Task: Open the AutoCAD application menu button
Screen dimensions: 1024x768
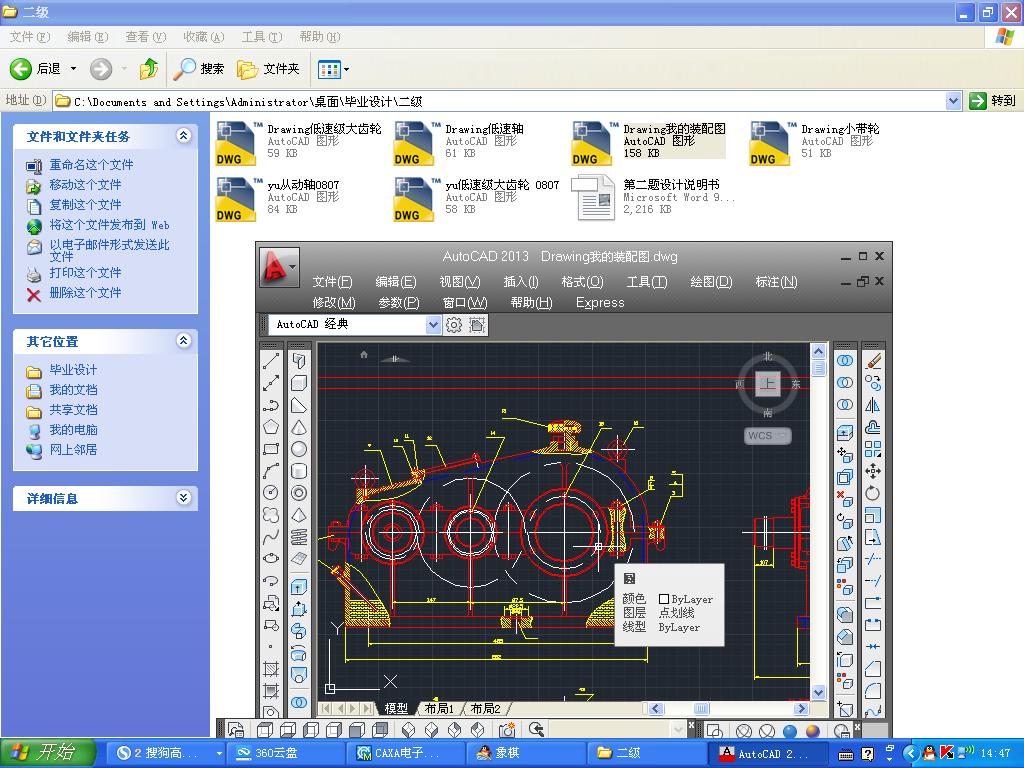Action: coord(278,267)
